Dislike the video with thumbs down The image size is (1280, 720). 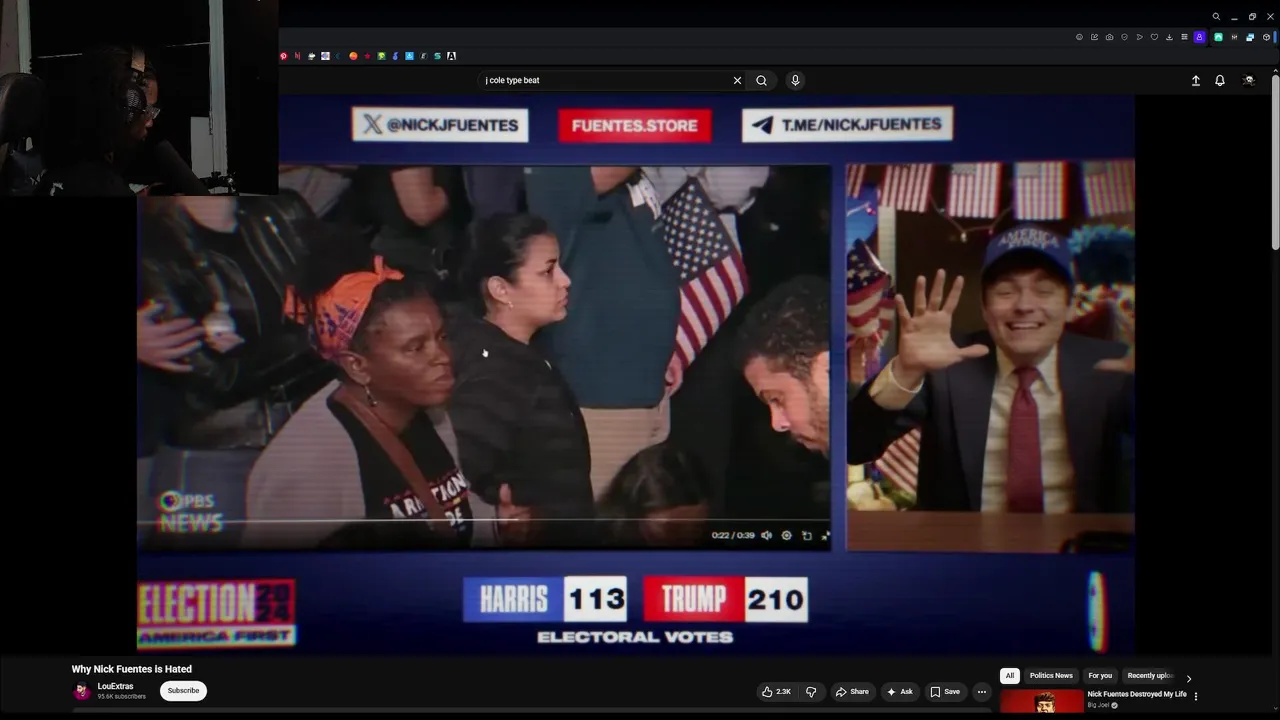(x=811, y=691)
